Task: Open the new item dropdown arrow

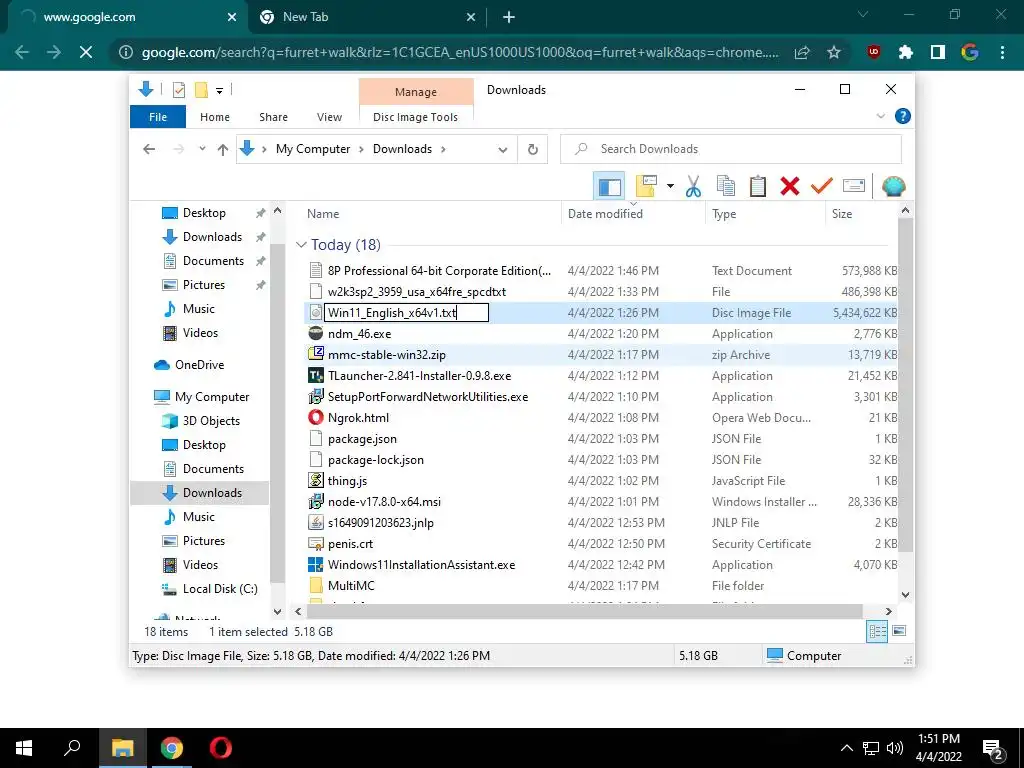Action: pyautogui.click(x=670, y=187)
